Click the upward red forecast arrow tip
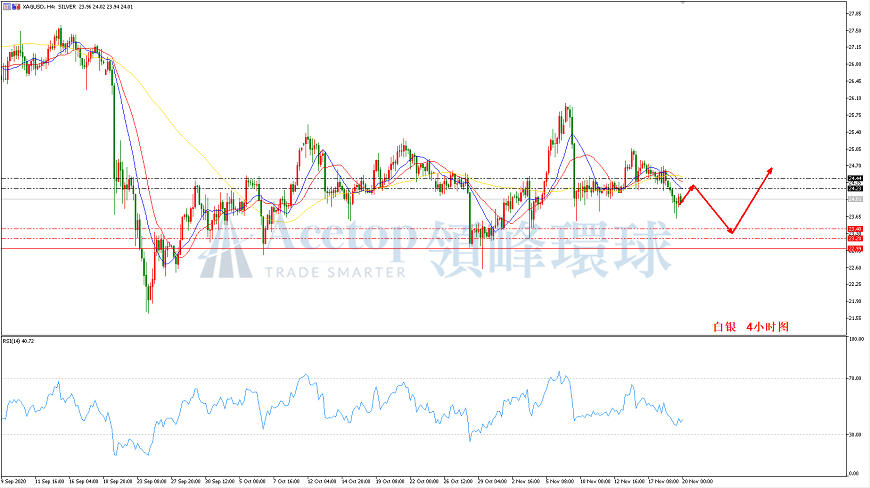The height and width of the screenshot is (488, 870). pos(771,169)
